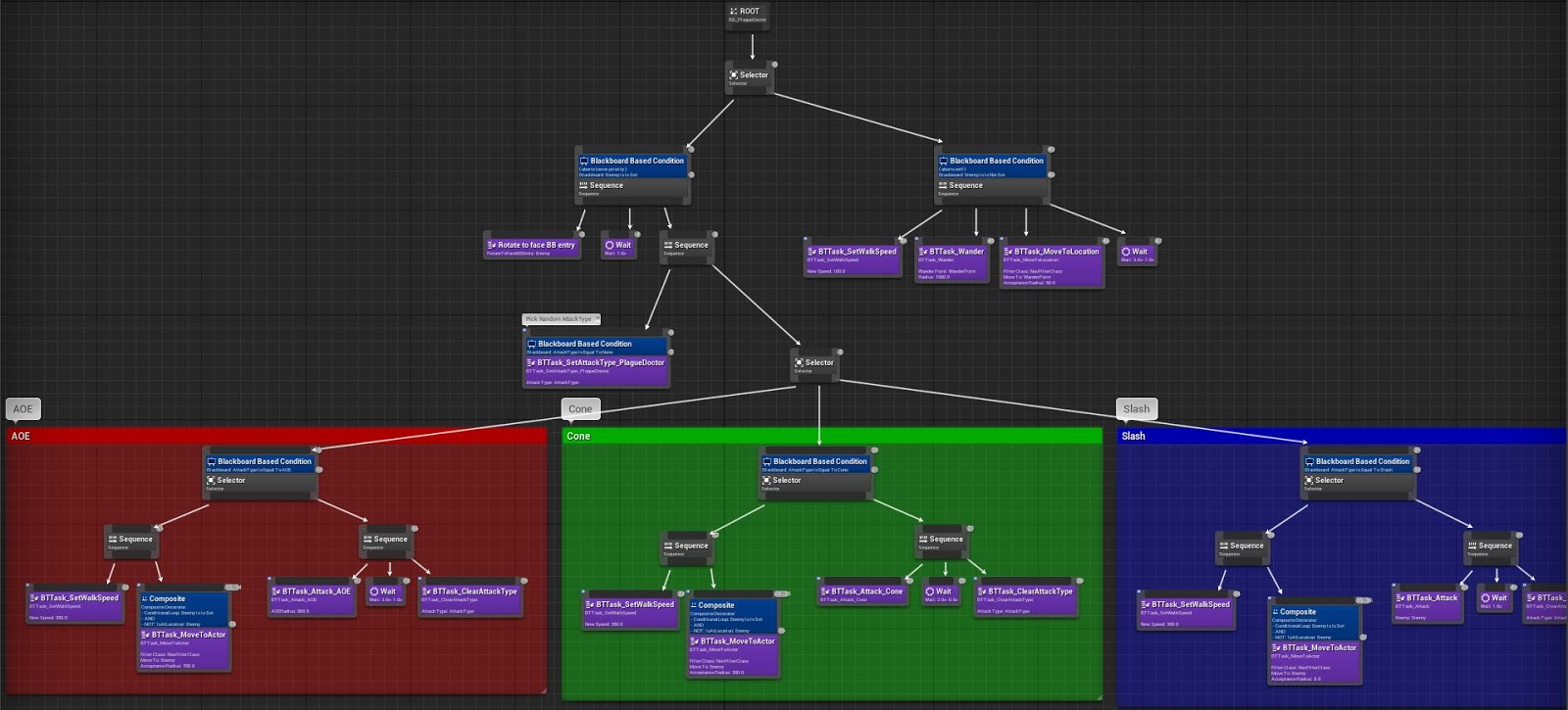
Task: Click the Blackboard Based Condition in the Slash box
Action: click(1358, 464)
